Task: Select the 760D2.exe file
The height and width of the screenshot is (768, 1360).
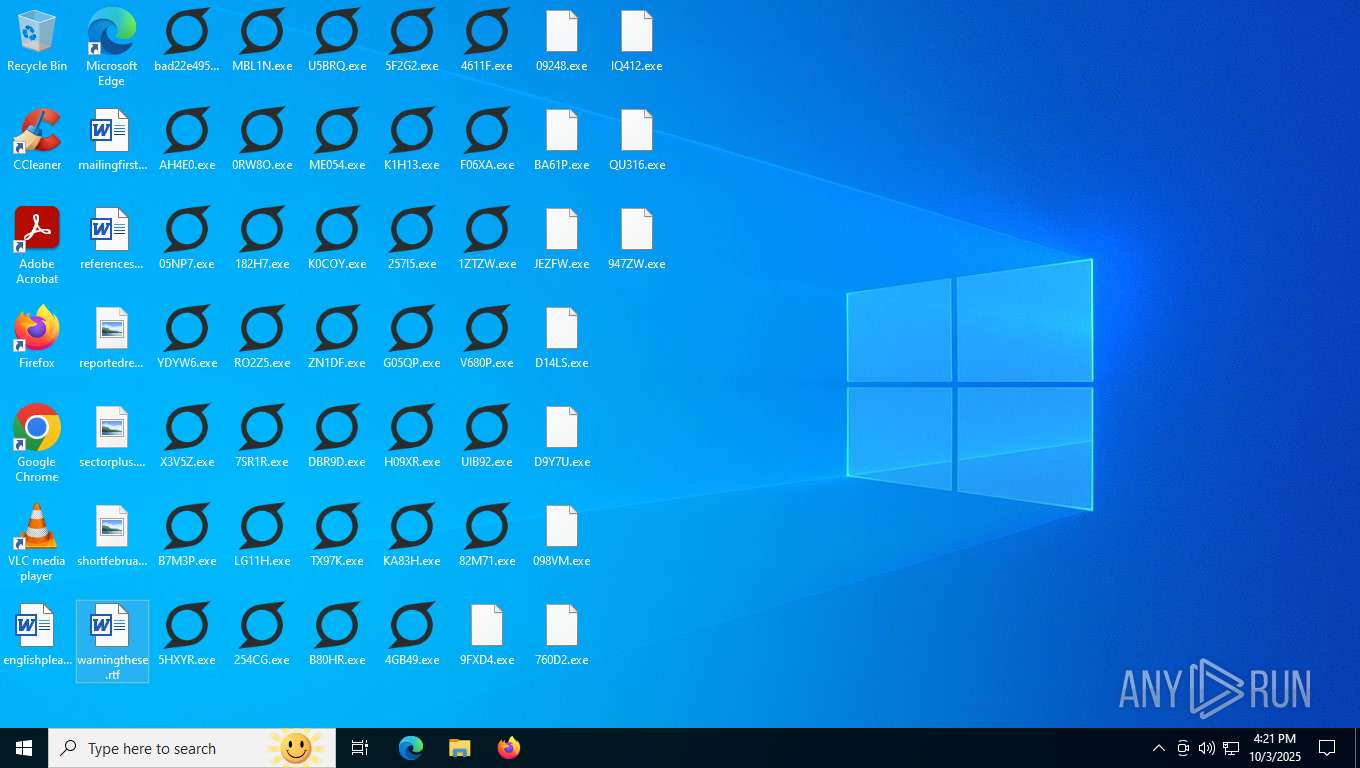Action: tap(562, 635)
